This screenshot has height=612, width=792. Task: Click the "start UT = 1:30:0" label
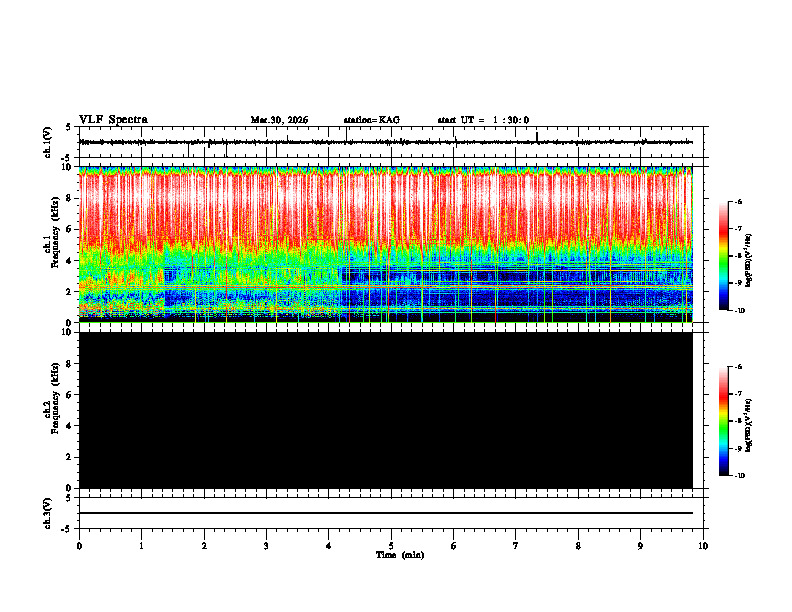click(483, 120)
